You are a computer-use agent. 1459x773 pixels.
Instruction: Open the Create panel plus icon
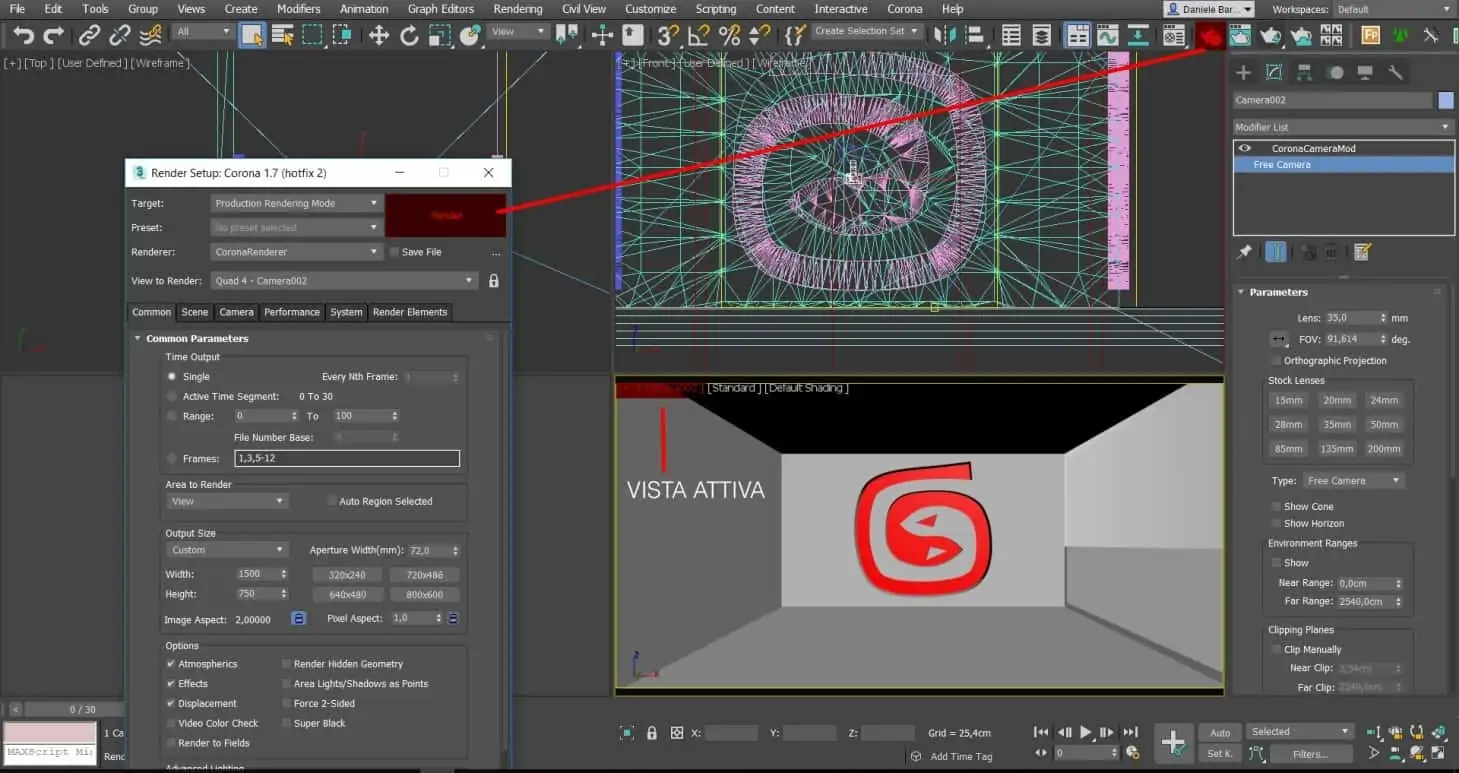click(1243, 72)
